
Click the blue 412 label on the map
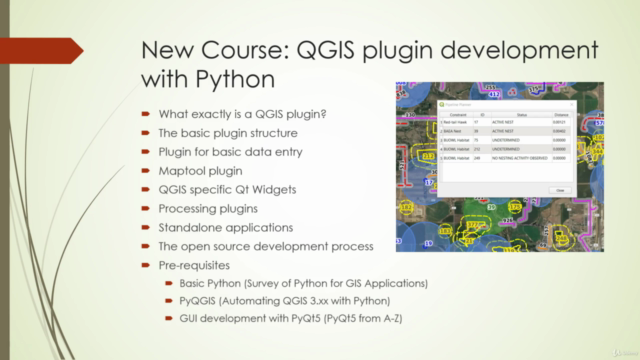(x=494, y=94)
